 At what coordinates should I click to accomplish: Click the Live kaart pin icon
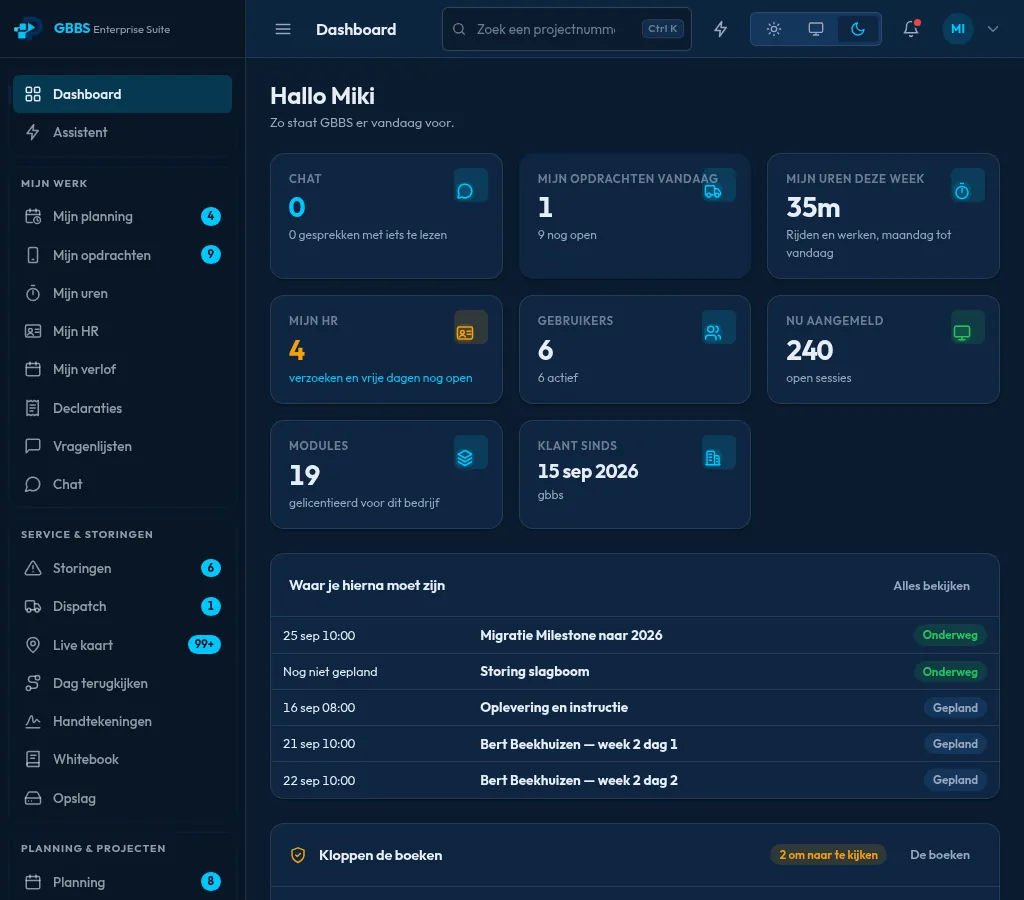[33, 645]
